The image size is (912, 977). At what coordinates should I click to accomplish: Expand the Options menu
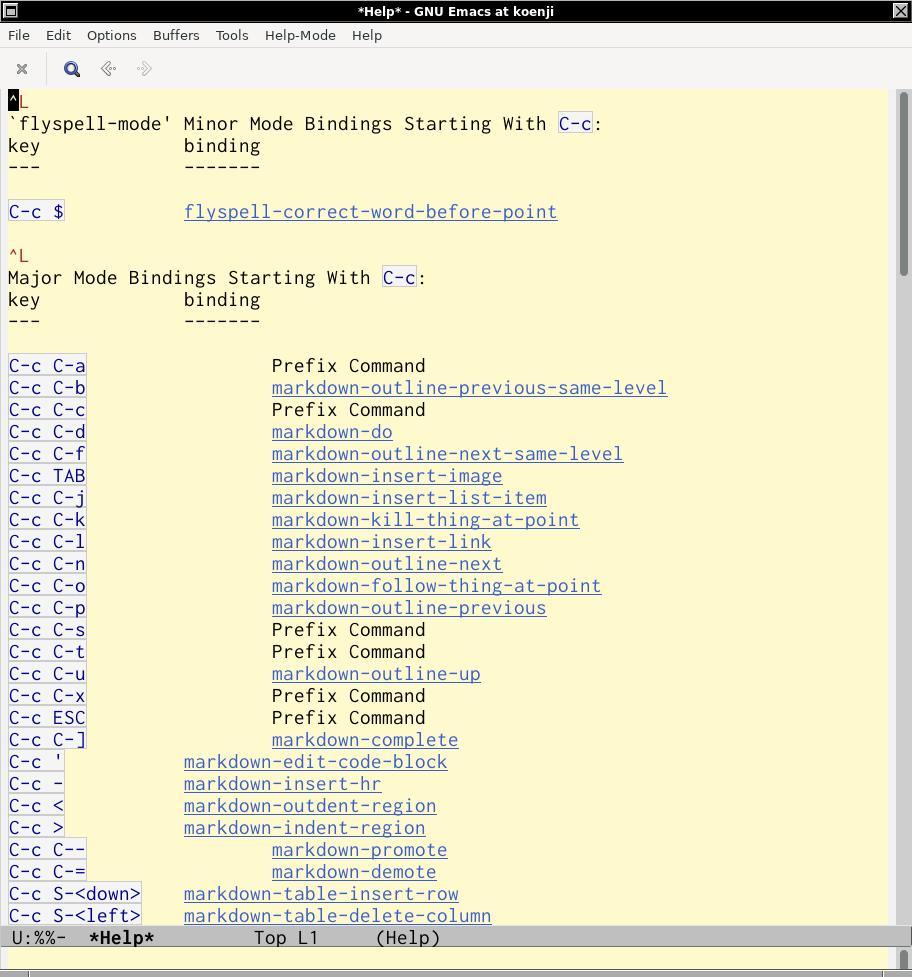(111, 35)
